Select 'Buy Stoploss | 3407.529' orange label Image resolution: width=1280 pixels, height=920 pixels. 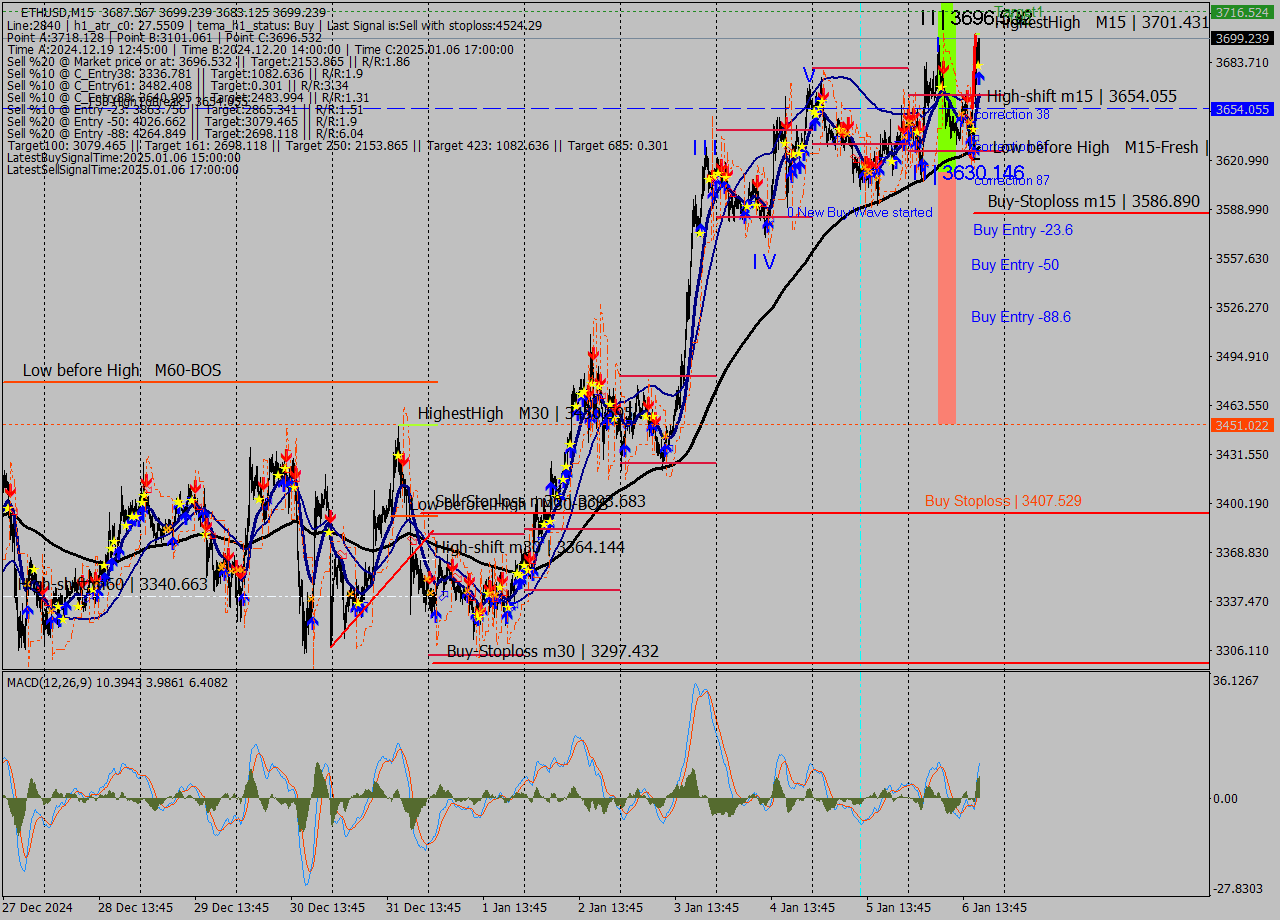1003,501
